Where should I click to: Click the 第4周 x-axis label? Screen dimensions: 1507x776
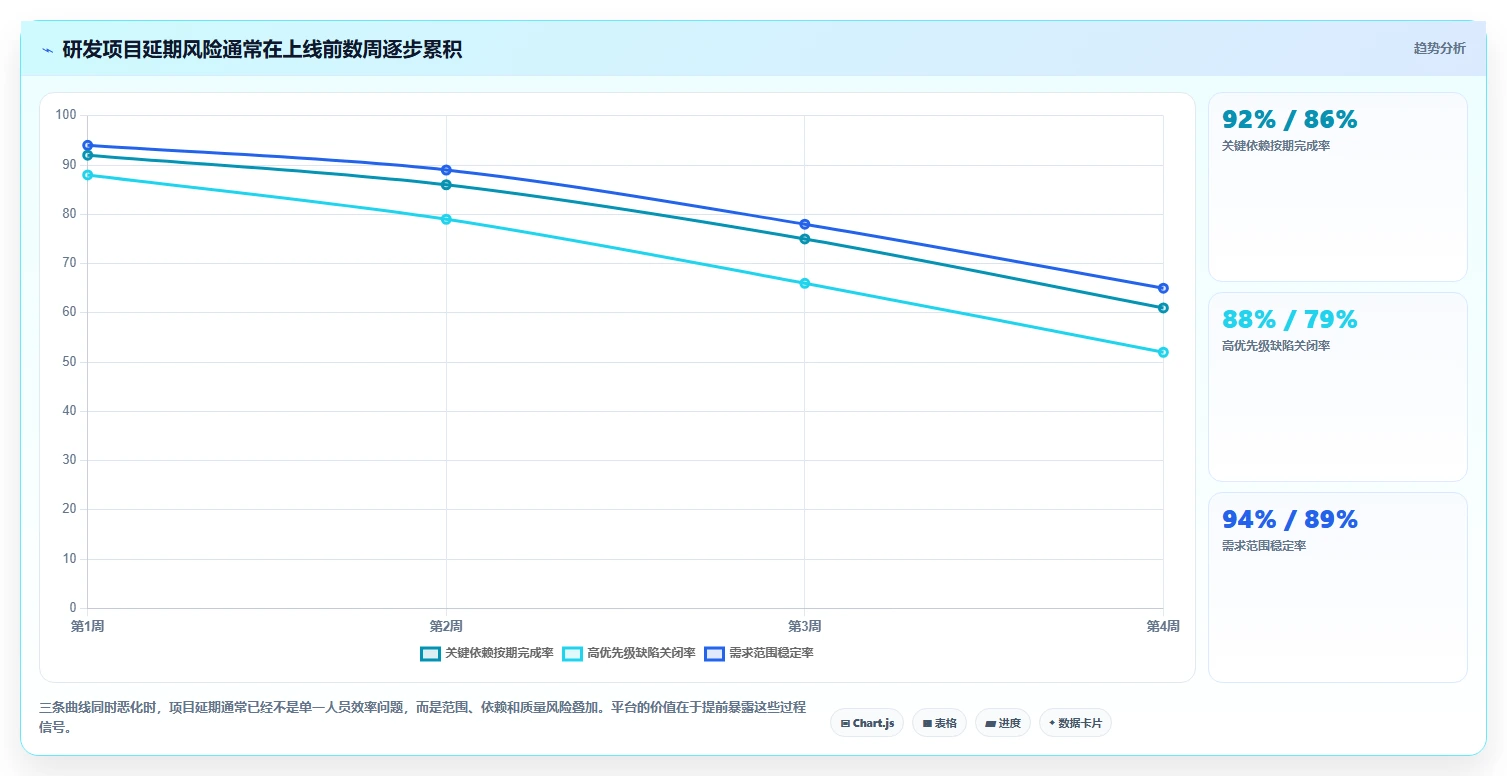(1163, 627)
